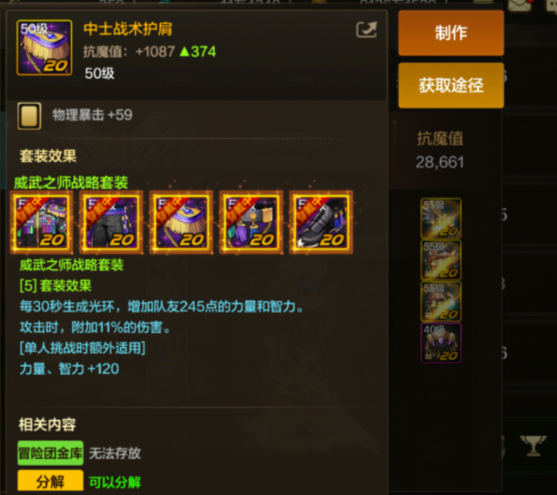Select the jacket piece in set icons
557x495 pixels.
tap(42, 222)
